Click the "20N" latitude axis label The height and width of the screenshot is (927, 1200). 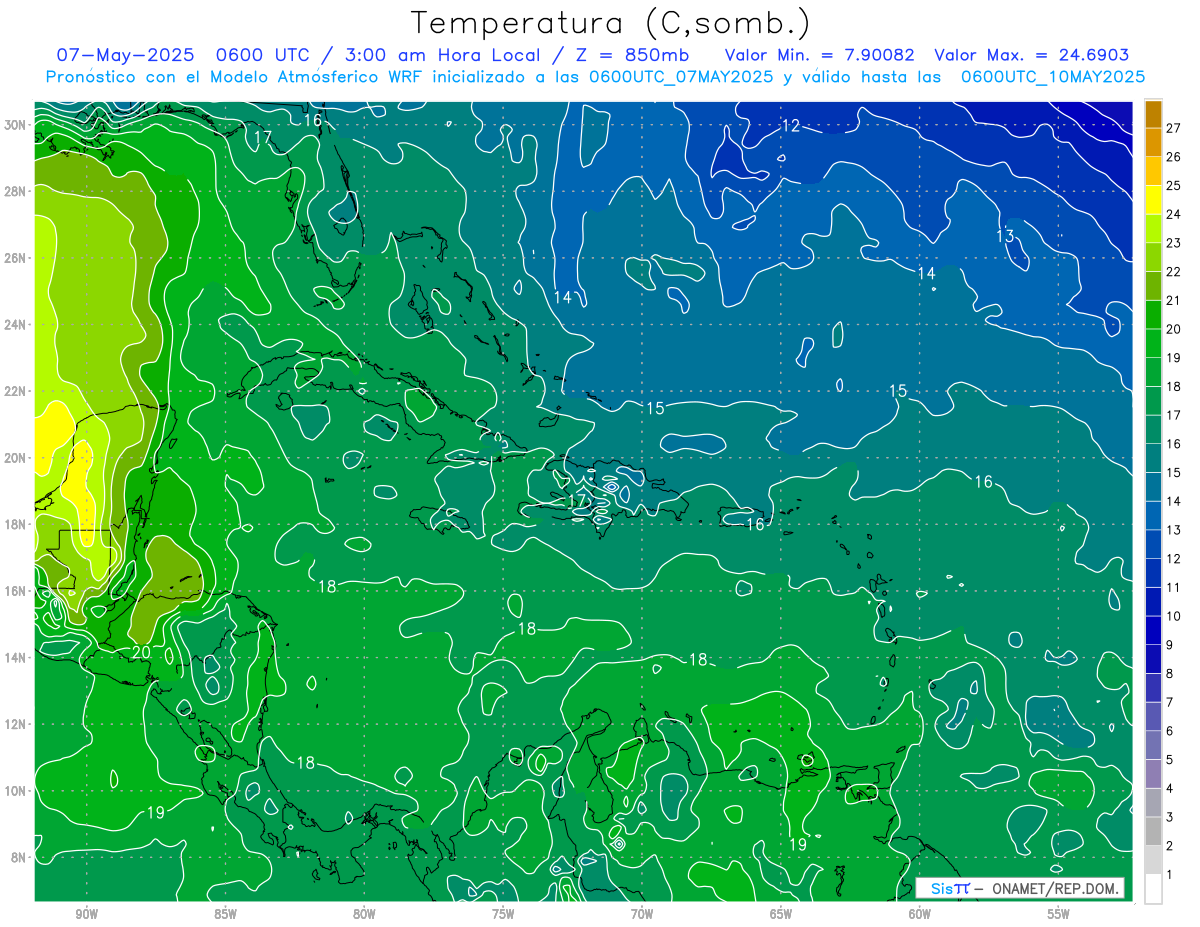coord(15,458)
